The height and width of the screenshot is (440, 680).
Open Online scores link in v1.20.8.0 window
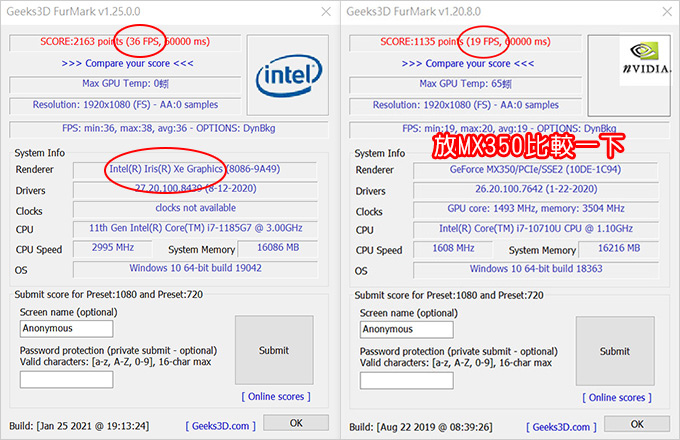617,397
